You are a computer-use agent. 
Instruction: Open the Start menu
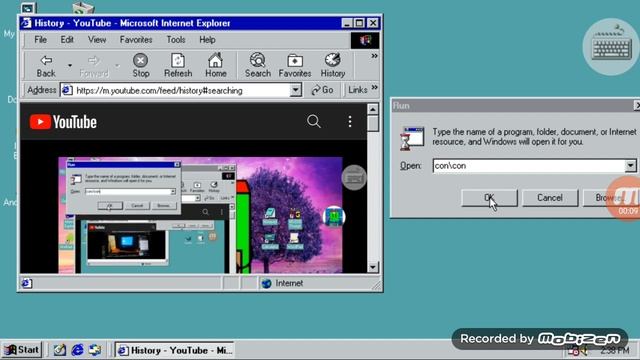pyautogui.click(x=22, y=350)
